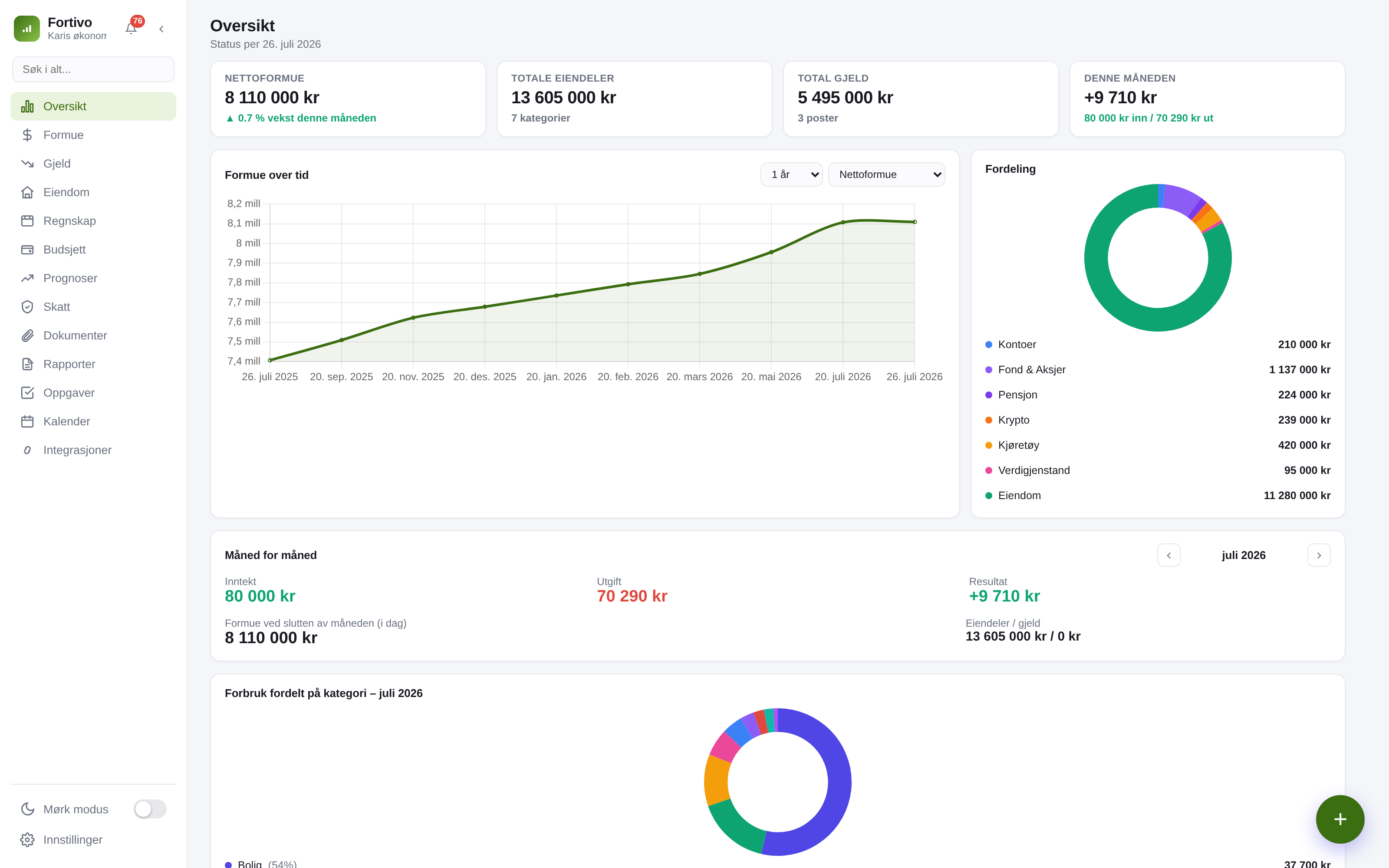Open Budsjett page

(x=93, y=250)
